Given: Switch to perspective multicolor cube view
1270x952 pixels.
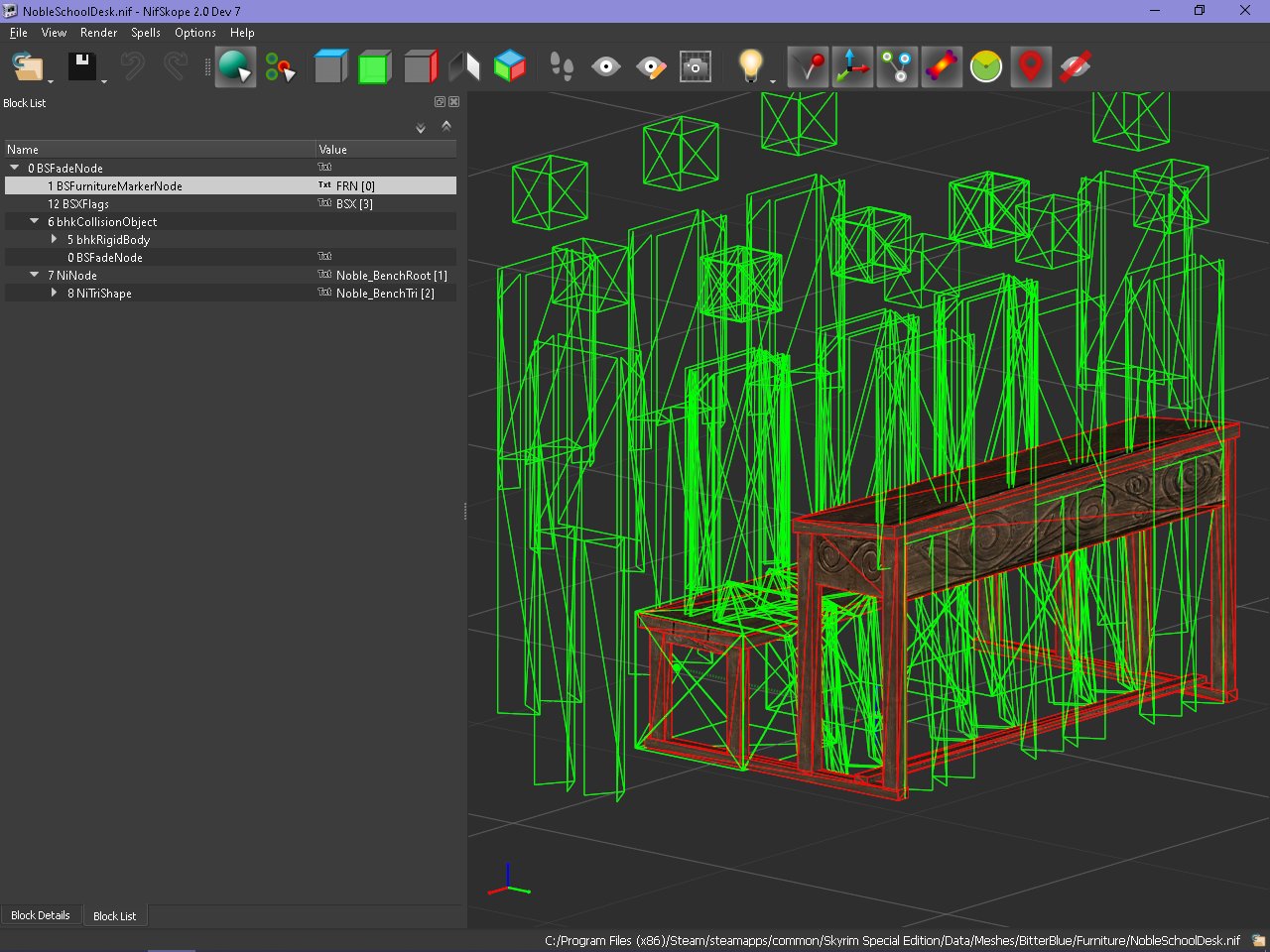Looking at the screenshot, I should point(510,67).
